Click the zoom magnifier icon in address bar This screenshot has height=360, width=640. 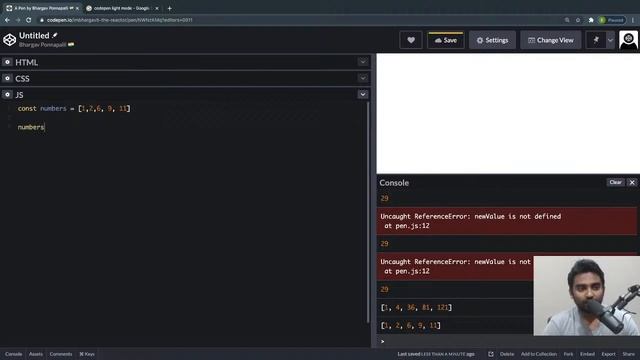(x=567, y=20)
